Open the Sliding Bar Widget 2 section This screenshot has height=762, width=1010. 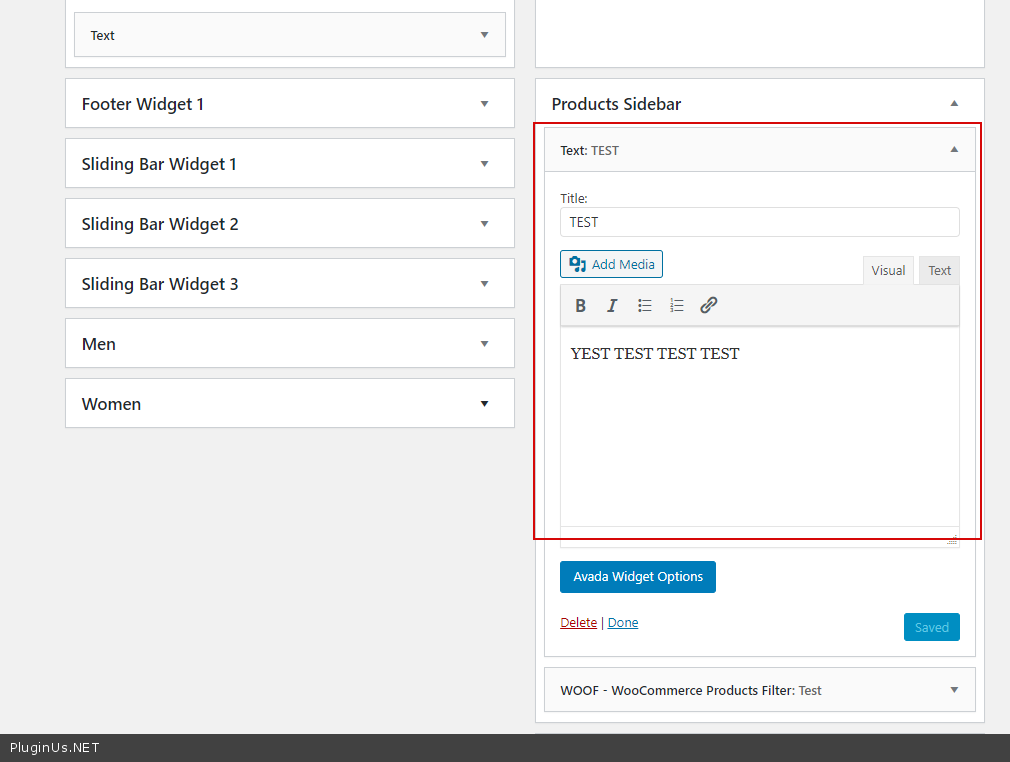coord(484,224)
